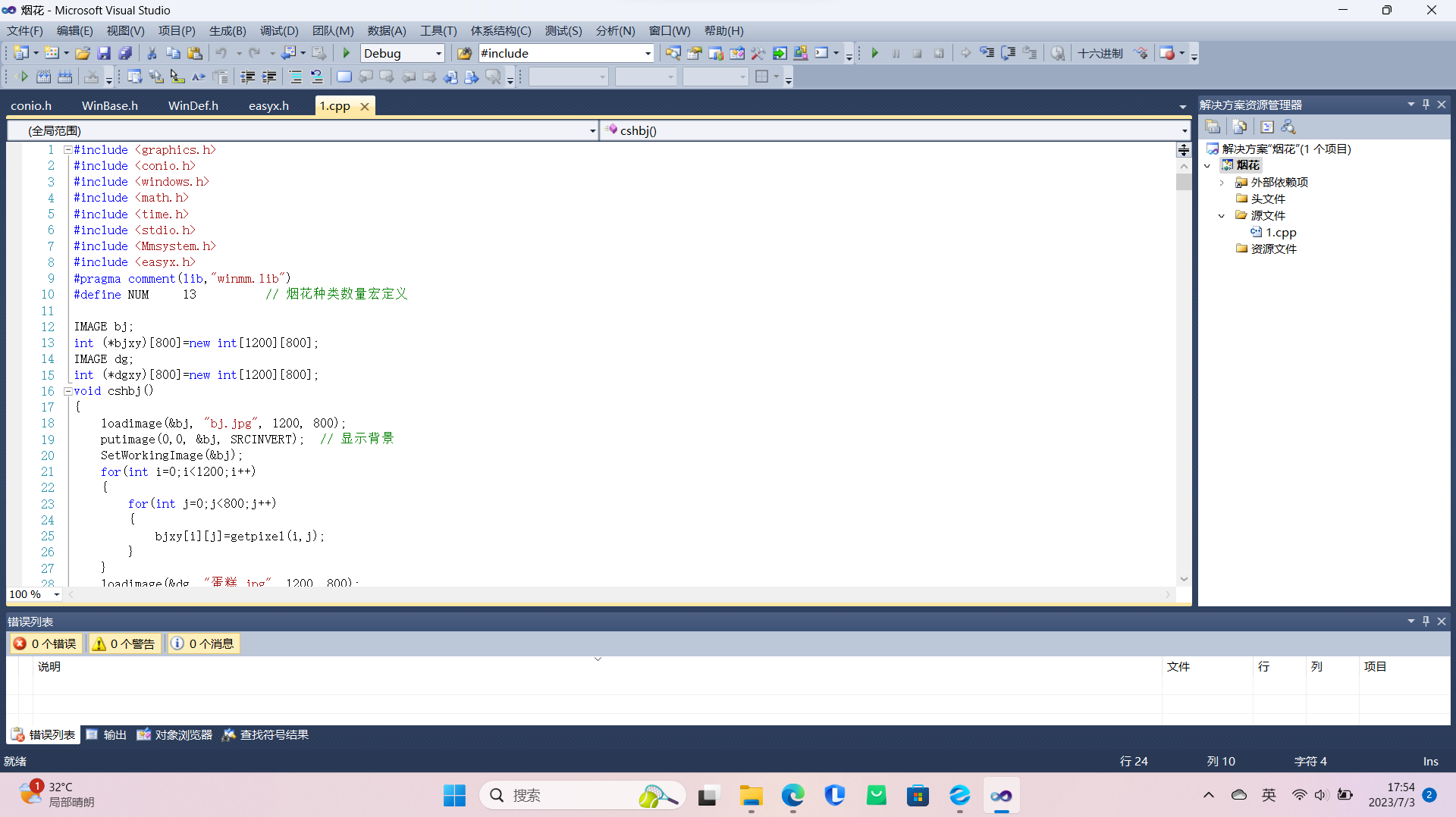The image size is (1456, 817).
Task: Click the Copy icon in toolbar
Action: click(x=173, y=53)
